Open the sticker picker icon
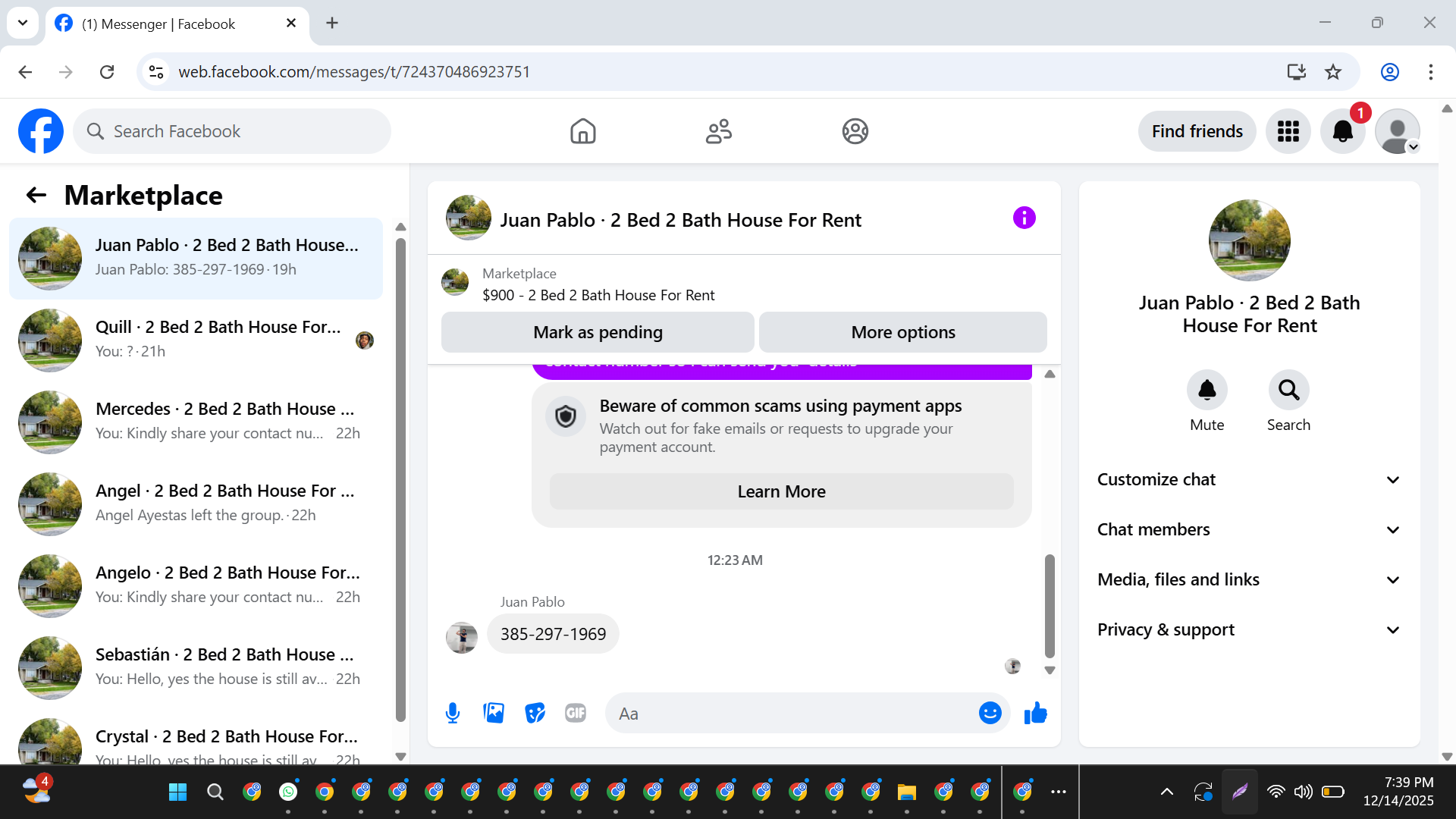The height and width of the screenshot is (819, 1456). coord(535,713)
